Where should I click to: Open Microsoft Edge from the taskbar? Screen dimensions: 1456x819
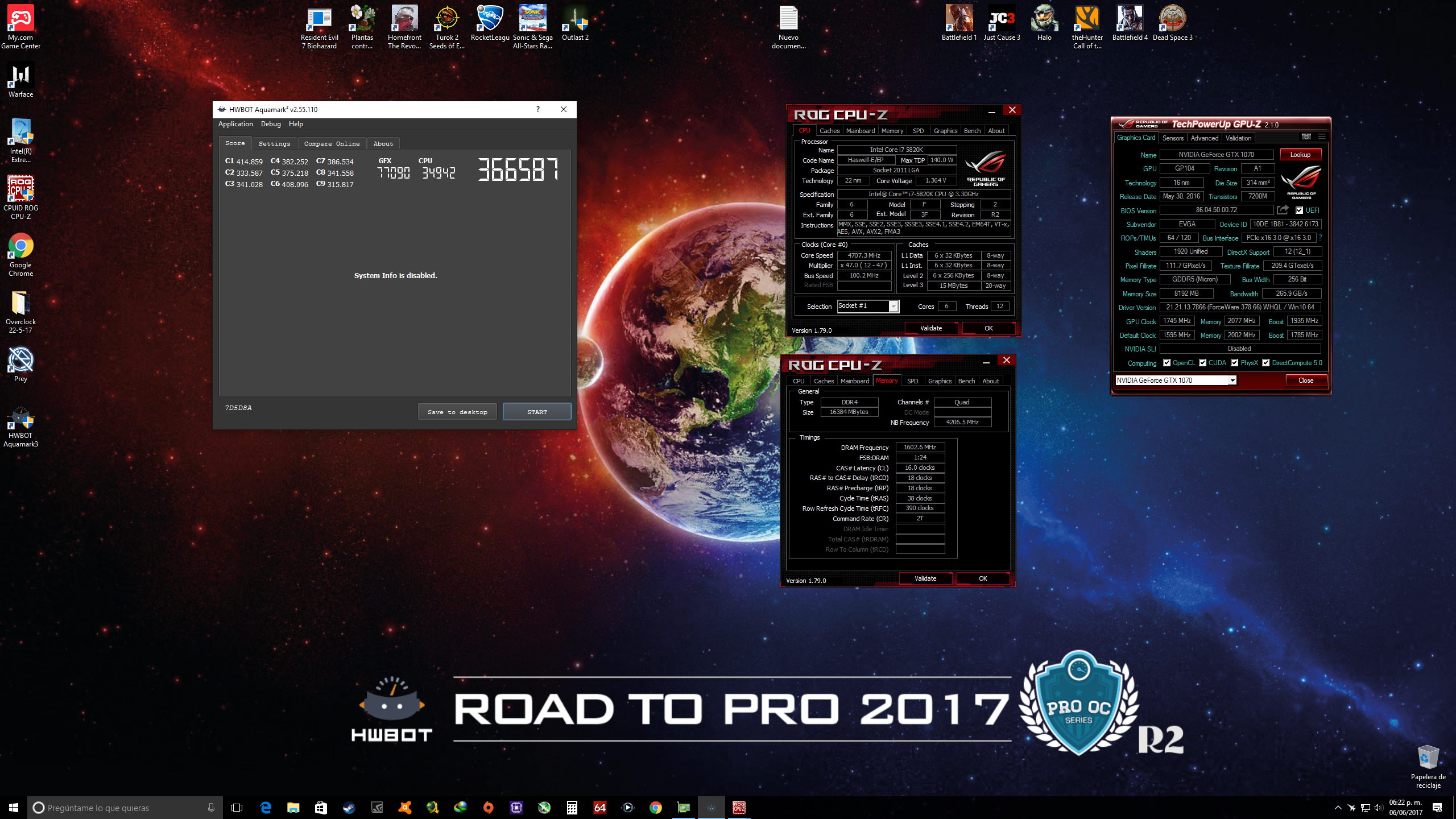point(266,808)
